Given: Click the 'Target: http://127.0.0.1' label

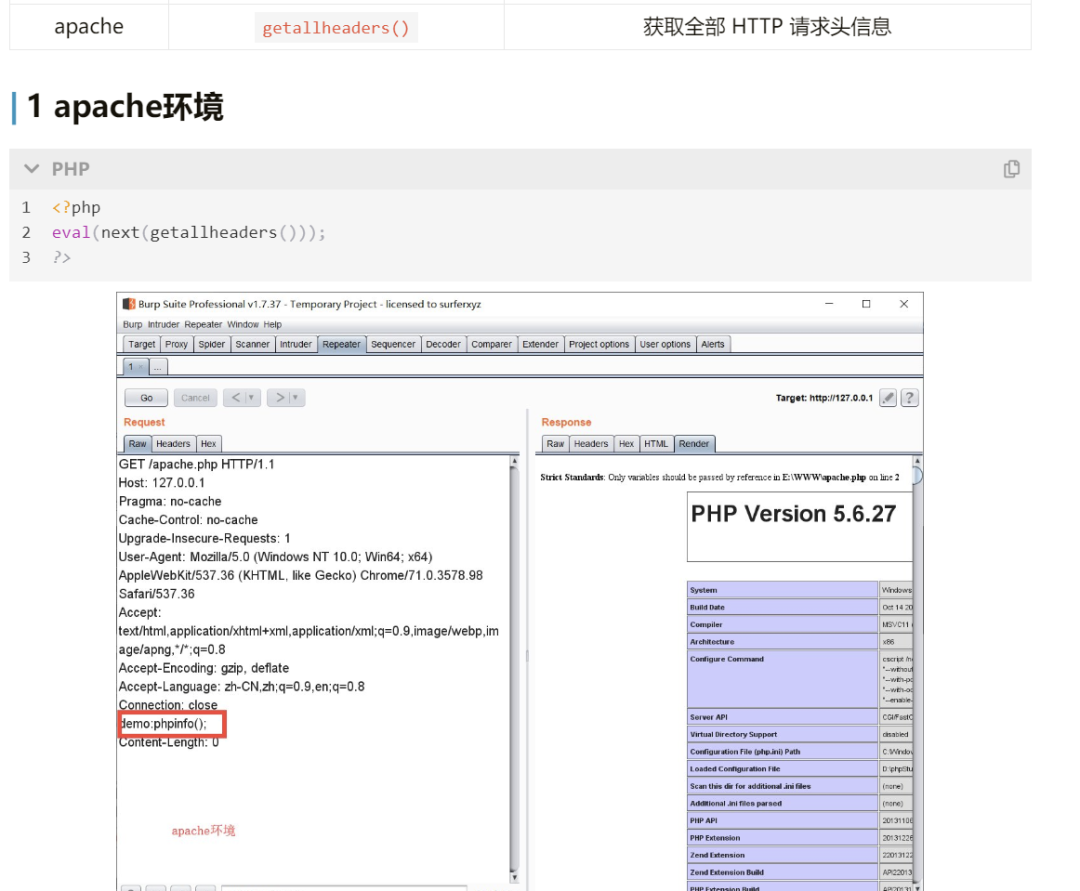Looking at the screenshot, I should tap(824, 398).
